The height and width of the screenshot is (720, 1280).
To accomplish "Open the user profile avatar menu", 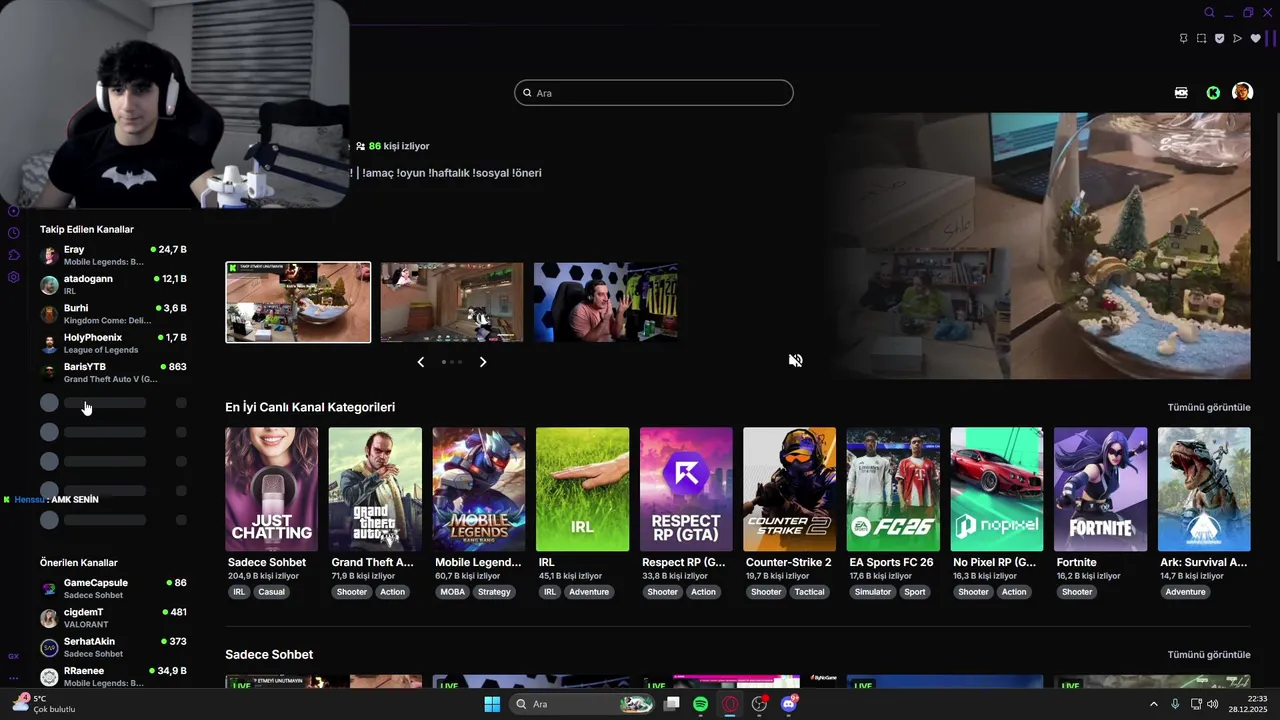I will point(1242,92).
